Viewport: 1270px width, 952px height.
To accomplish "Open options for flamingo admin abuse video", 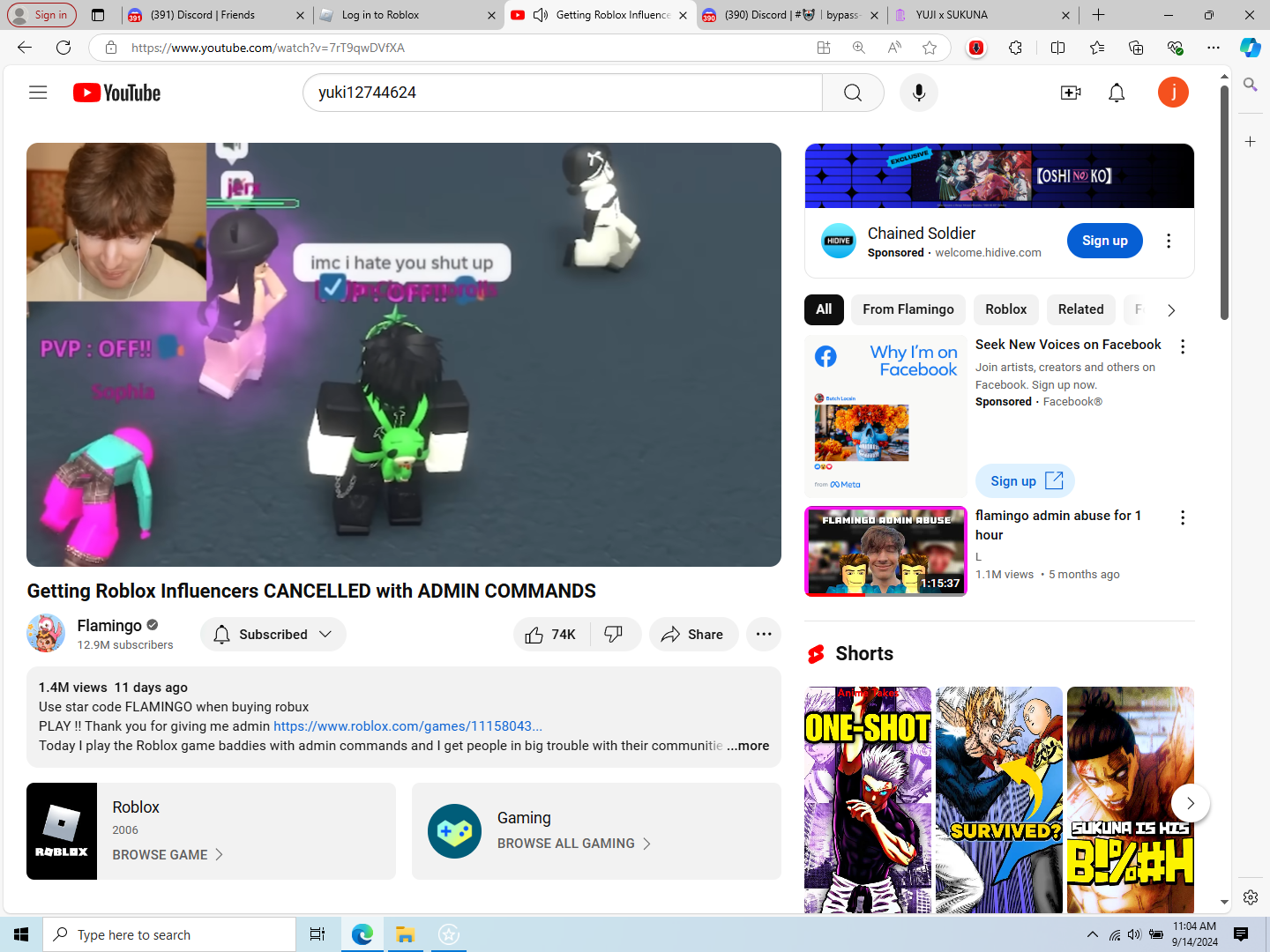I will pyautogui.click(x=1183, y=517).
